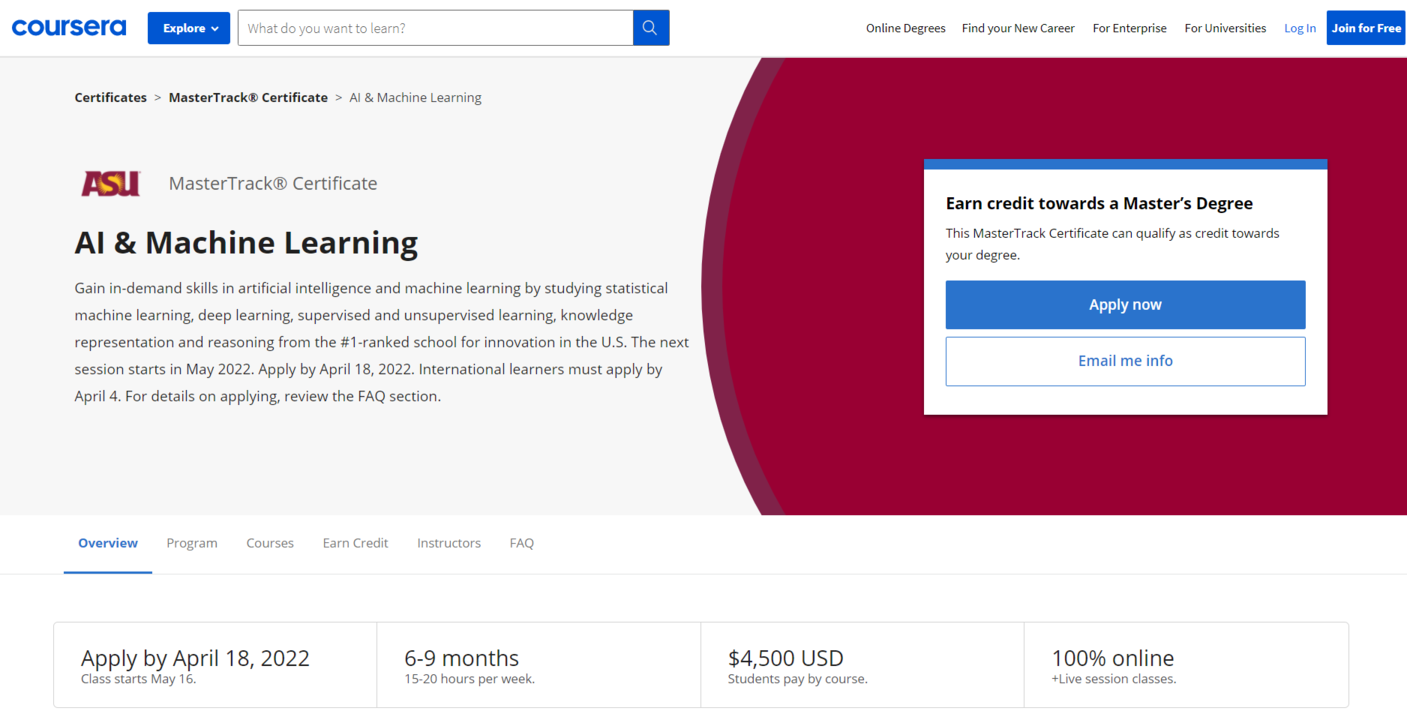Click 'AI & Machine Learning' breadcrumb text

pyautogui.click(x=415, y=97)
